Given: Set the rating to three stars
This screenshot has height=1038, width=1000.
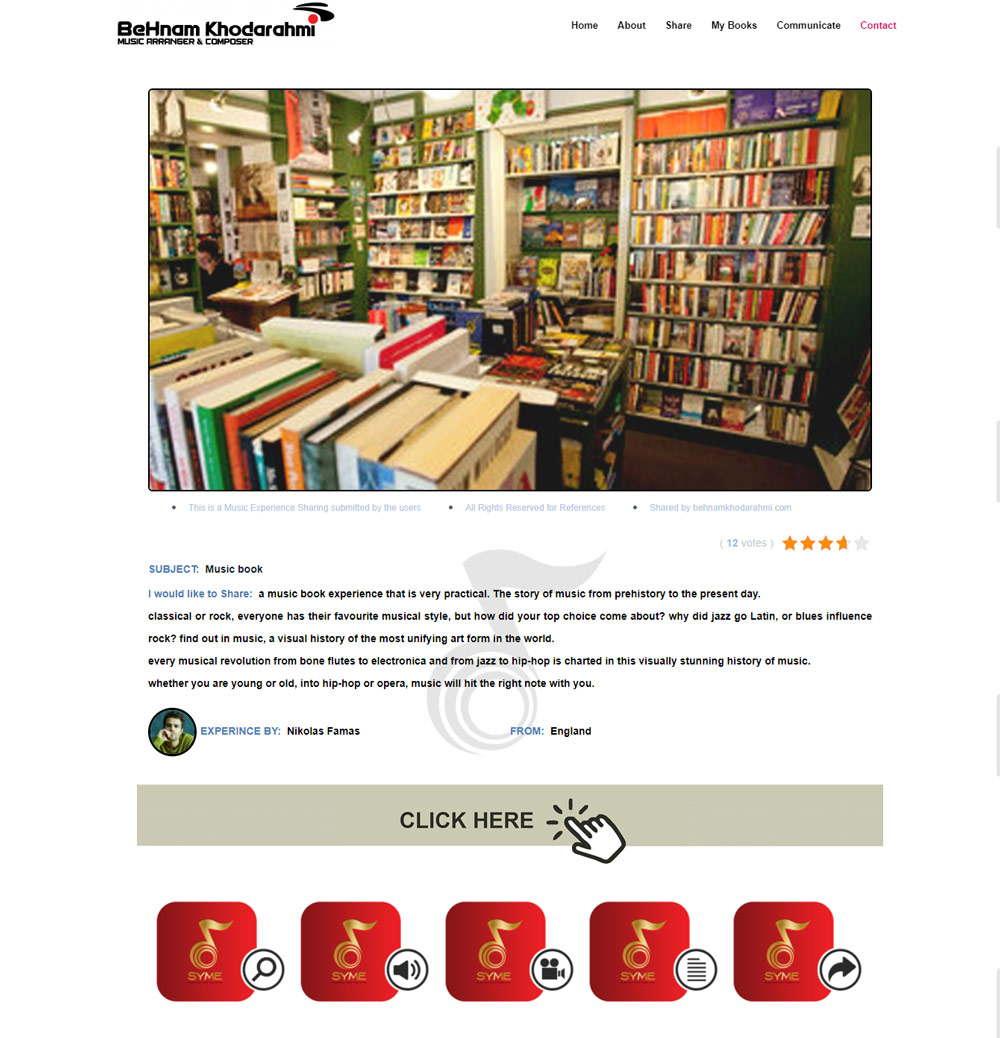Looking at the screenshot, I should 825,543.
